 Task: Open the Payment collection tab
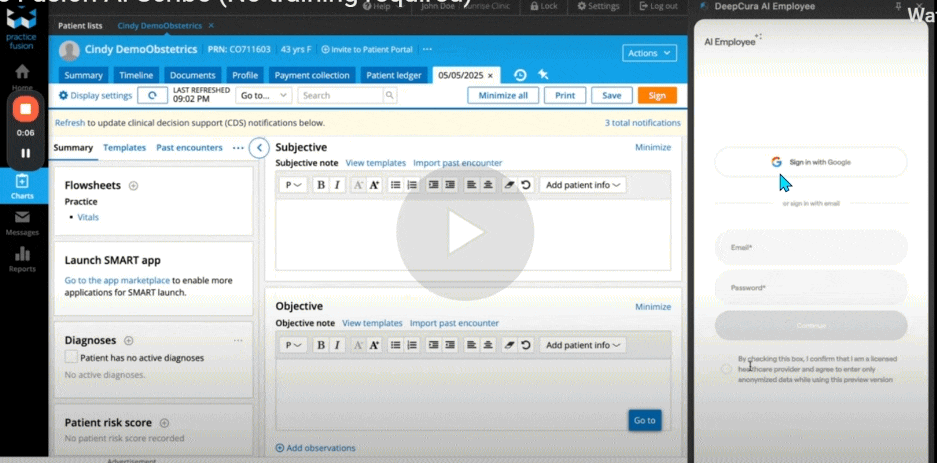(x=311, y=75)
